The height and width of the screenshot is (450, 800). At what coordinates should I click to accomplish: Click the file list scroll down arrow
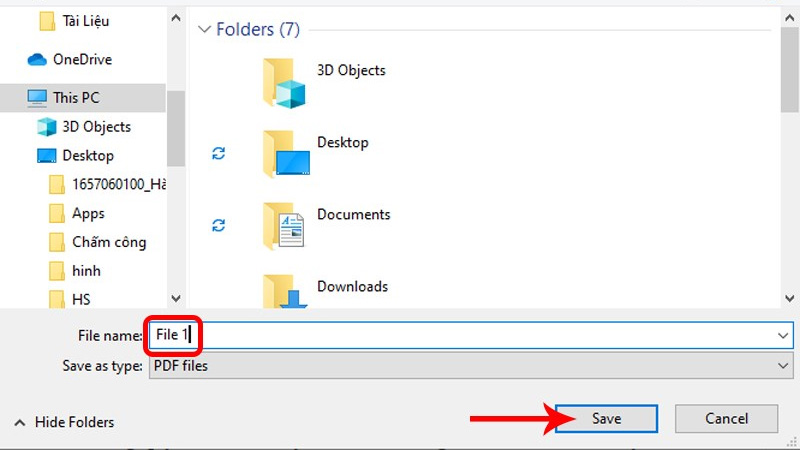[790, 298]
